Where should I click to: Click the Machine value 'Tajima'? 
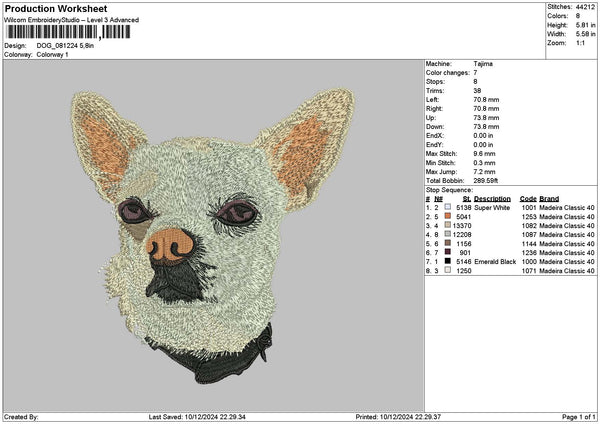pos(483,64)
